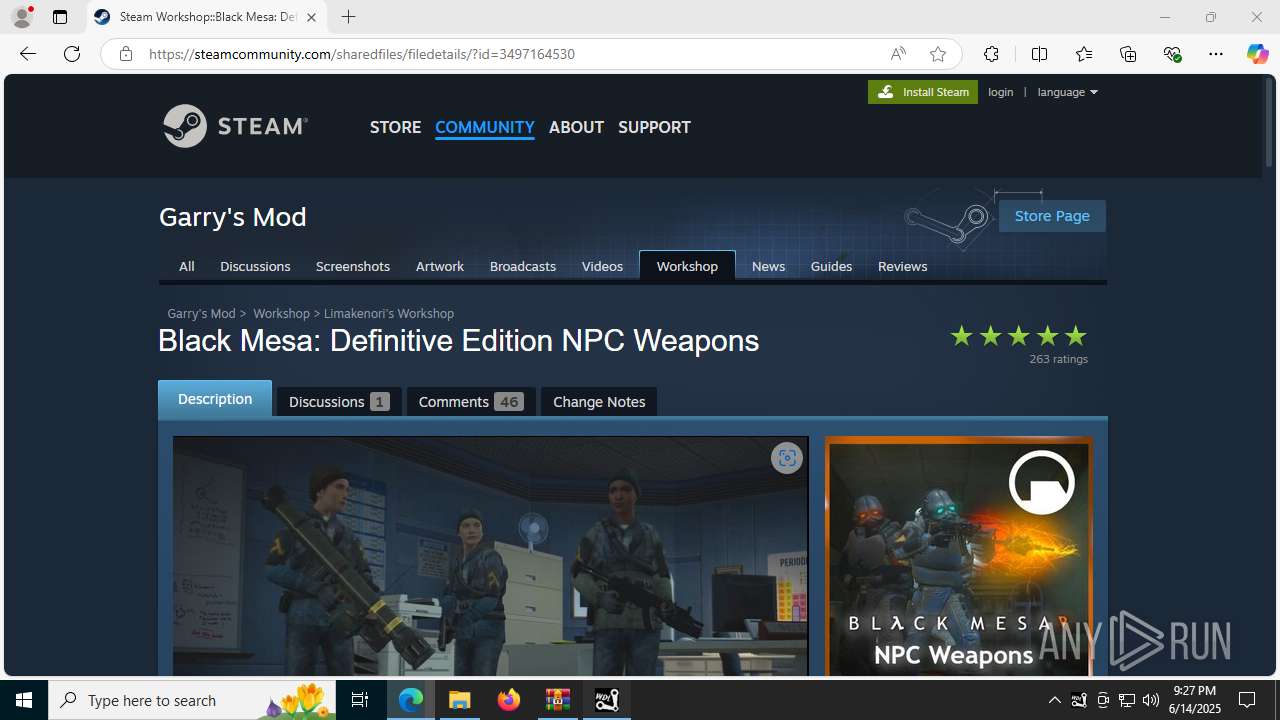Open Microsoft Edge from taskbar
Viewport: 1280px width, 720px height.
point(411,700)
